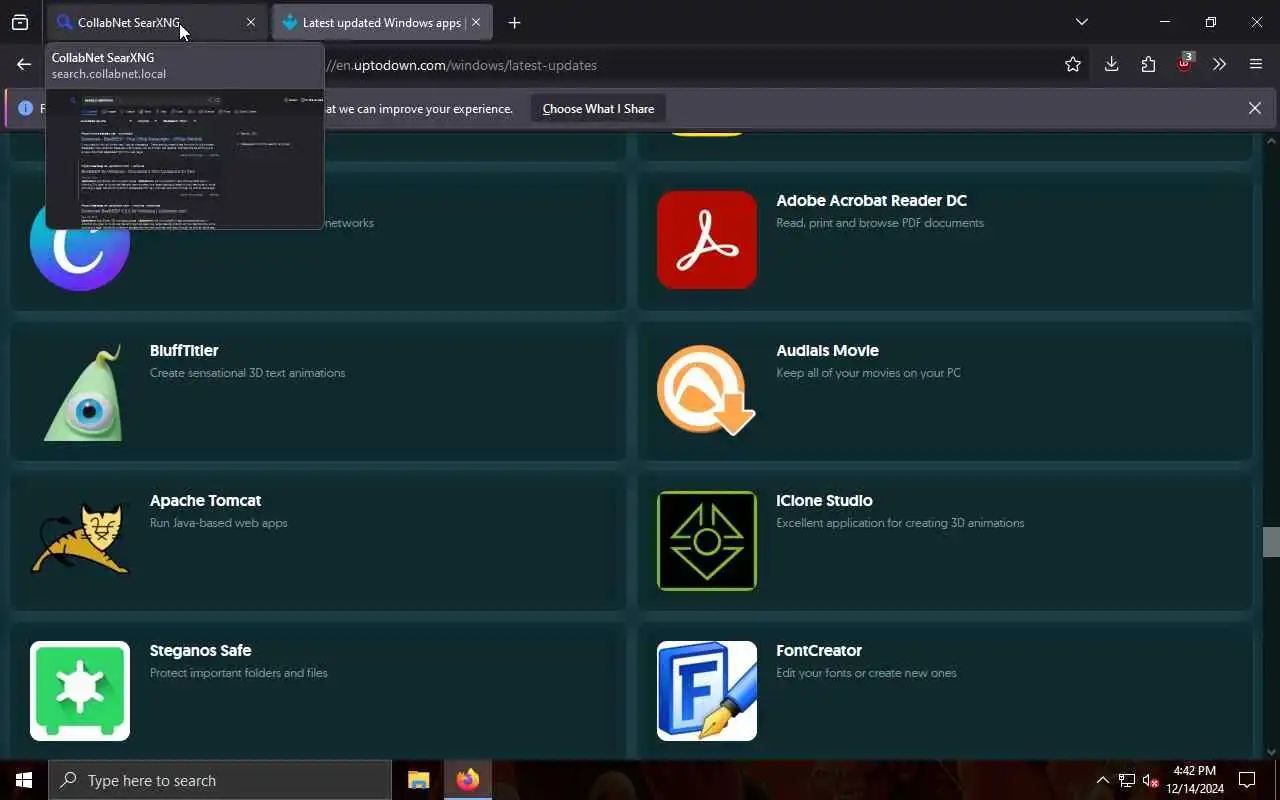Click the CollabNet SearXNG tab preview thumbnail
Screen dimensions: 1280x800
185,159
